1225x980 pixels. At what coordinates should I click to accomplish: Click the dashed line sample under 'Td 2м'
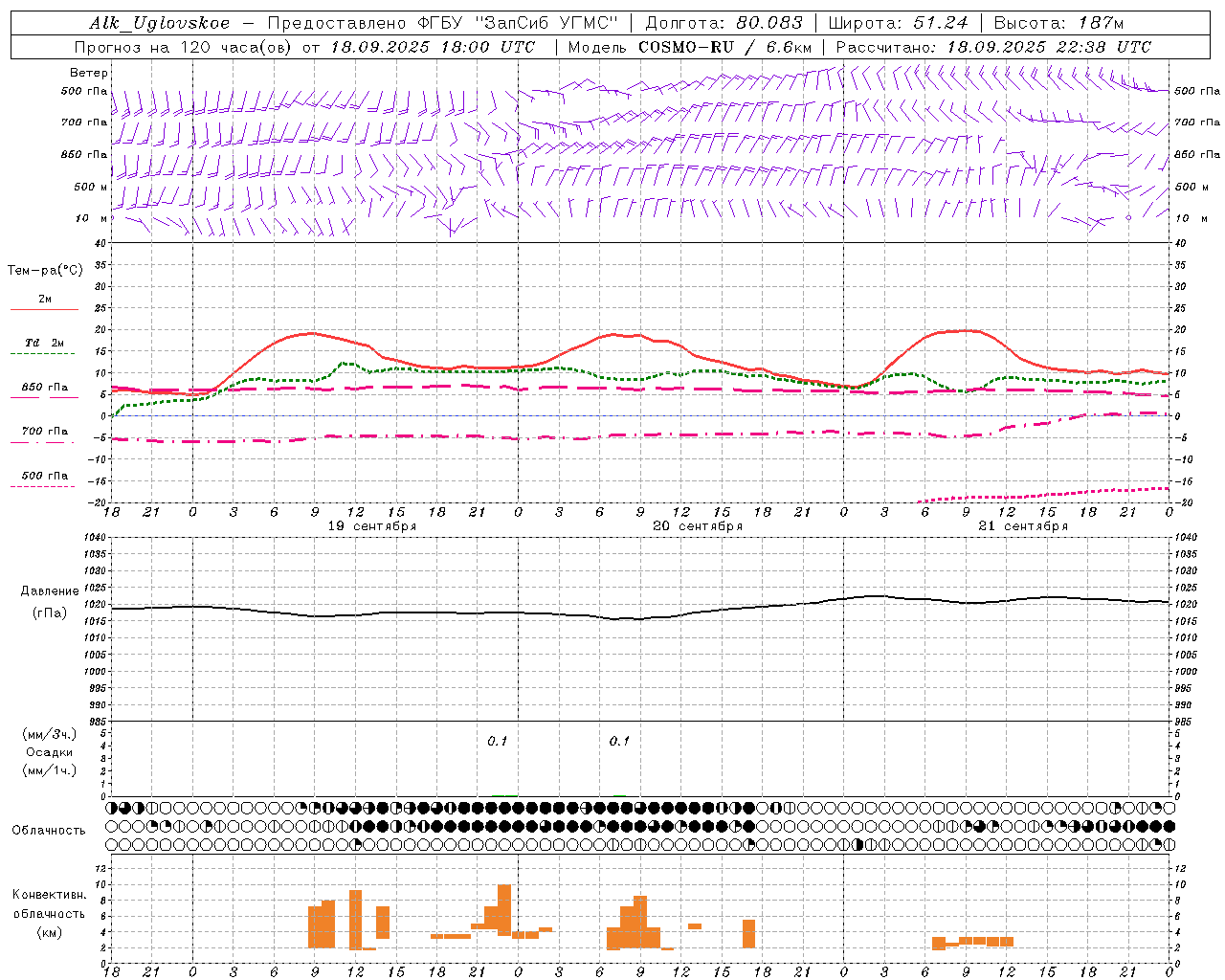click(x=42, y=354)
